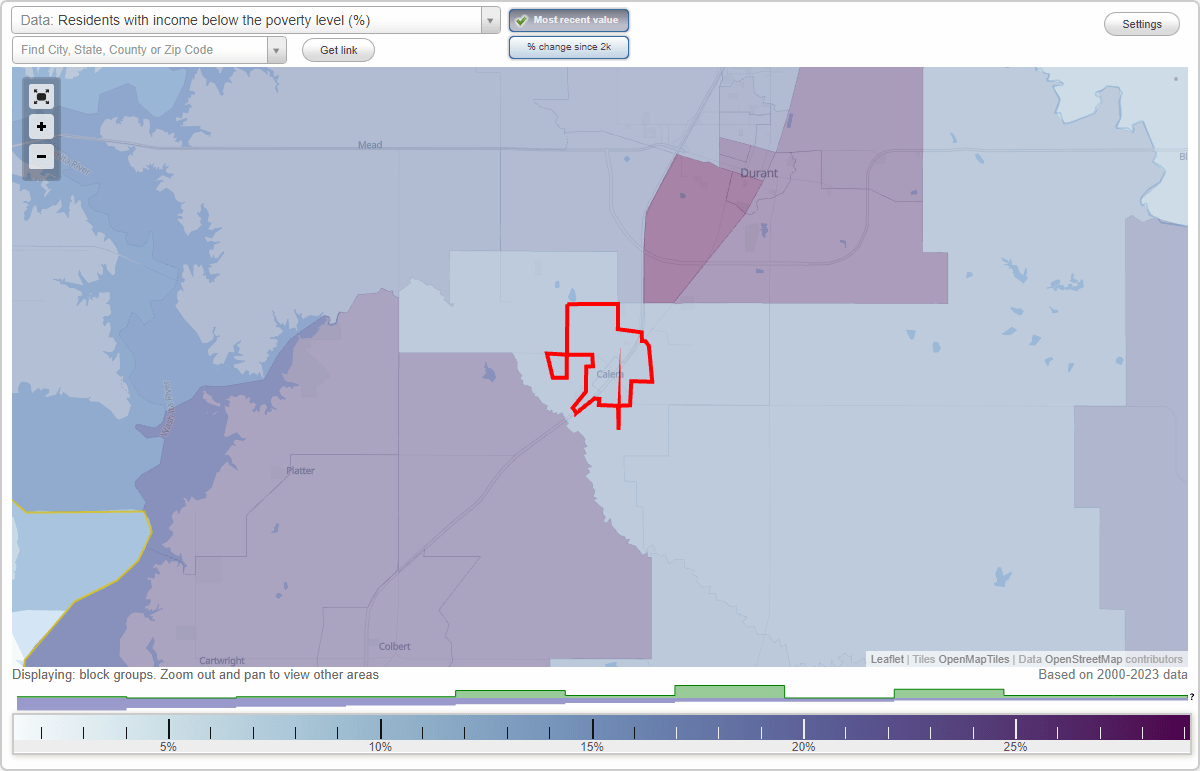Click the full map extent icon
Screen dimensions: 1200x771
[41, 96]
